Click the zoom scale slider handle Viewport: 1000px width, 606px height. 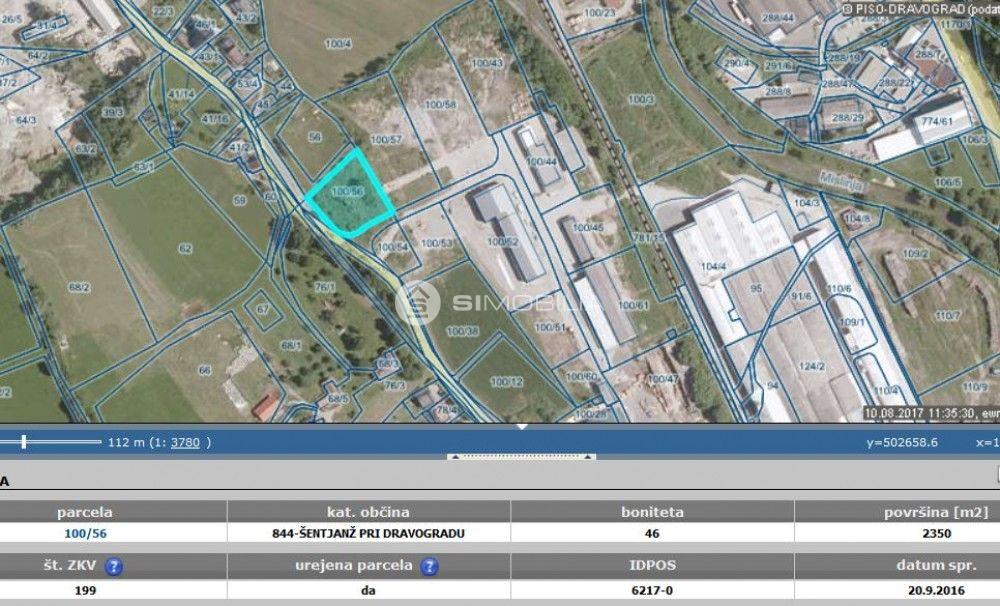pos(24,441)
